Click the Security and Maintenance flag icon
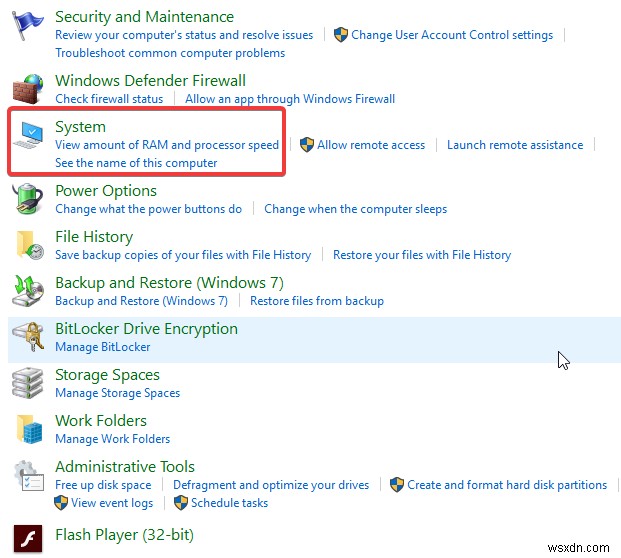 click(27, 25)
